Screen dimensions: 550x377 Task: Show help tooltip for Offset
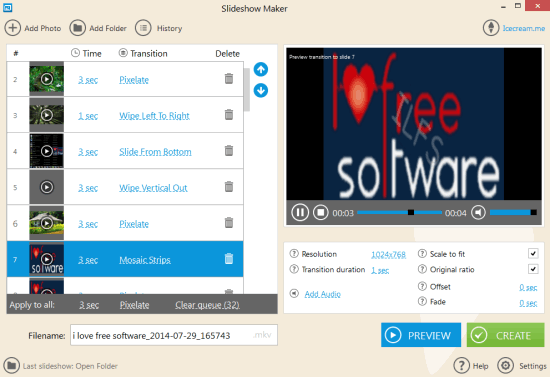click(x=422, y=286)
